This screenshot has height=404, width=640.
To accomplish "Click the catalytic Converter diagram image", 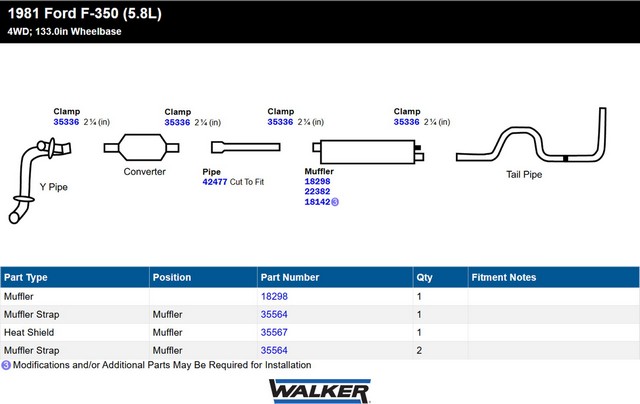I will (142, 147).
